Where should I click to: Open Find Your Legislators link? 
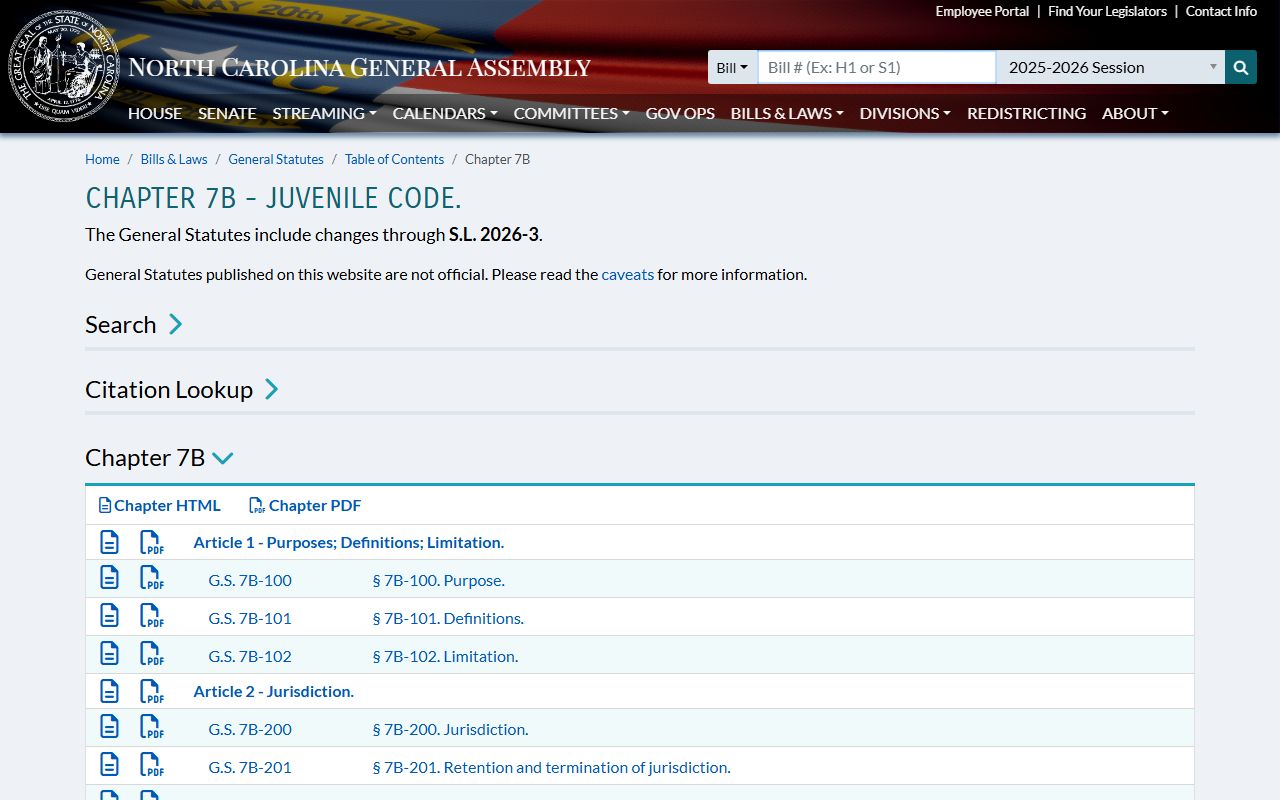(x=1107, y=11)
